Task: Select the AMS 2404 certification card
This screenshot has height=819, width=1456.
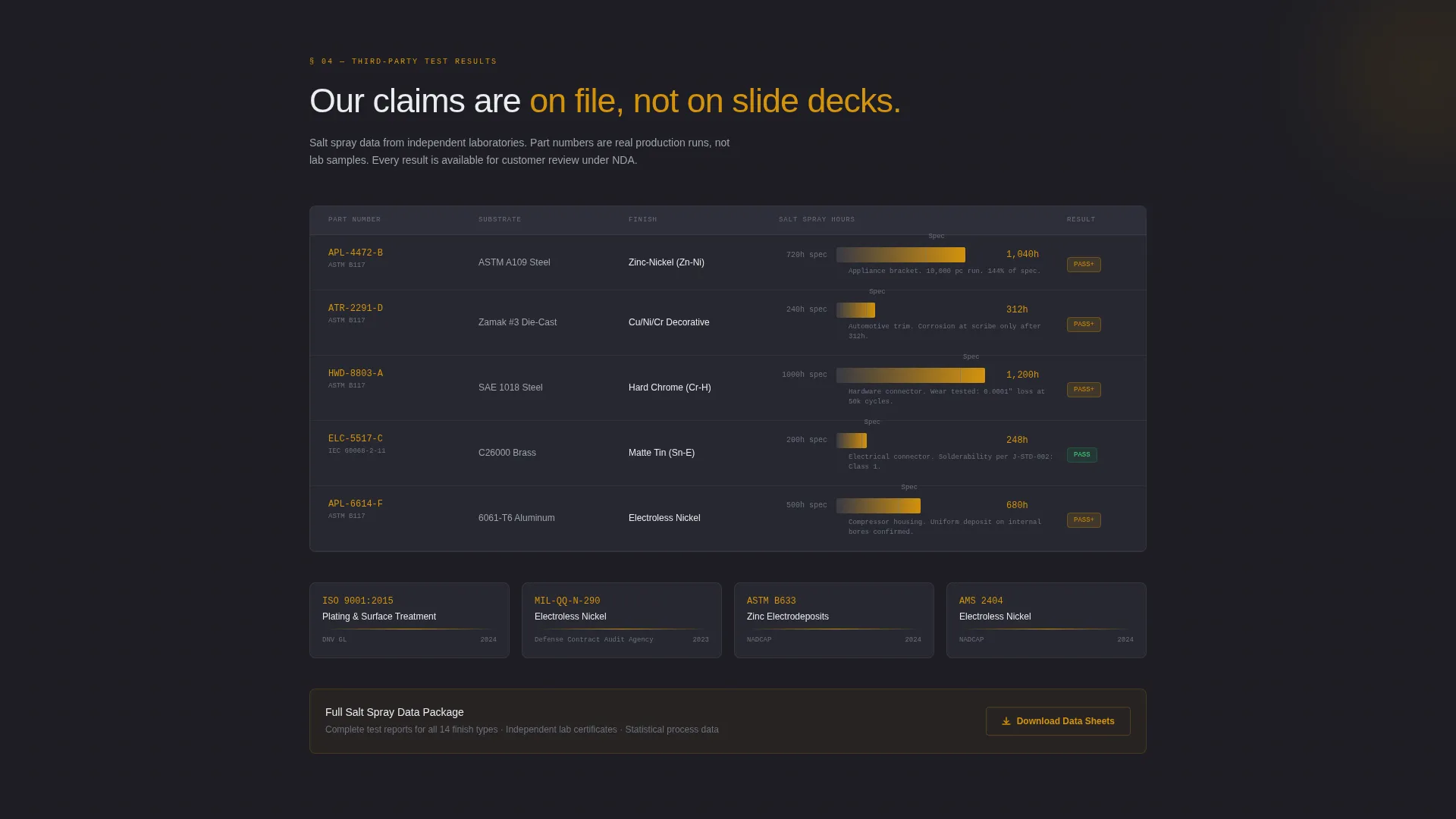Action: tap(1046, 620)
